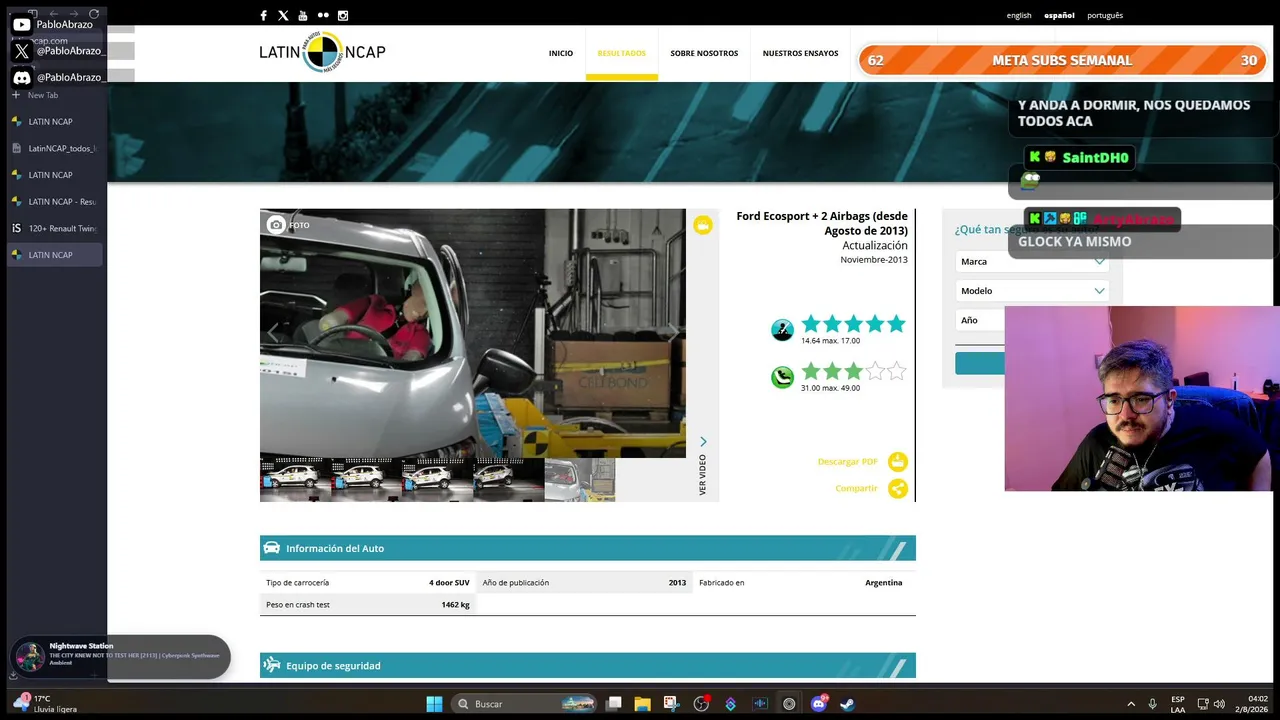The width and height of the screenshot is (1280, 720).
Task: Open the Marca dropdown
Action: [1031, 262]
